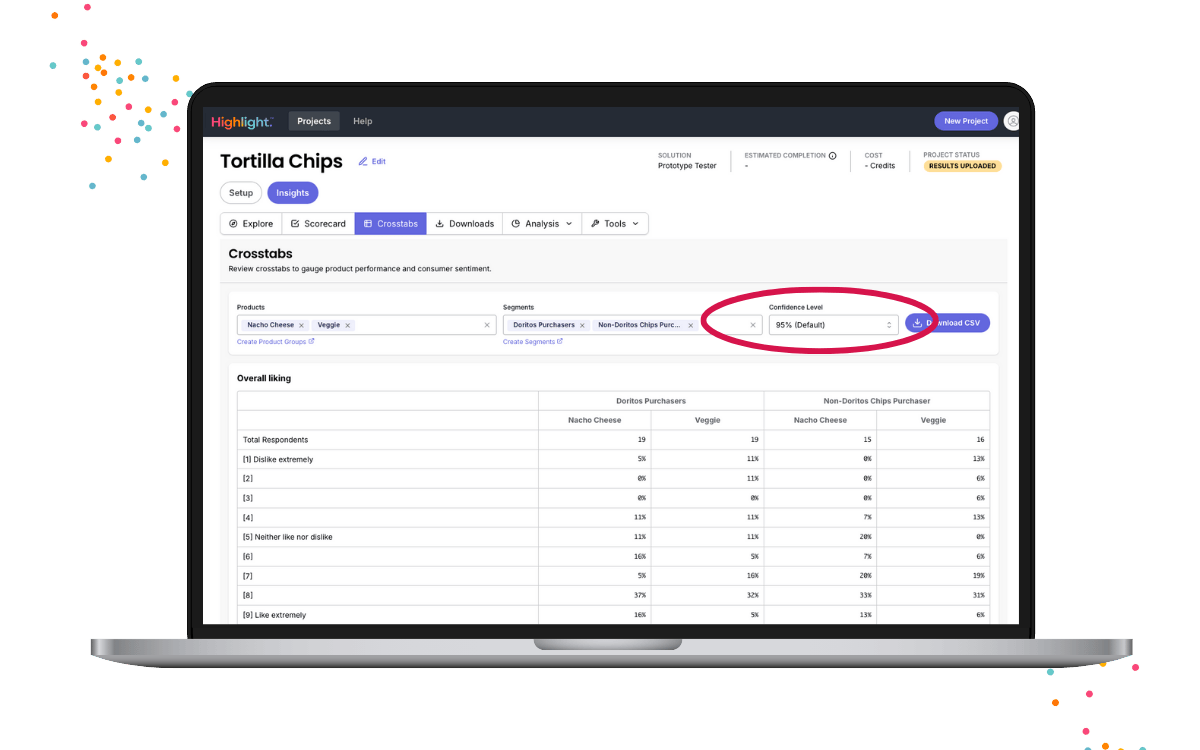Select the Insights toggle button
Viewport: 1200px width, 750px height.
(x=292, y=193)
